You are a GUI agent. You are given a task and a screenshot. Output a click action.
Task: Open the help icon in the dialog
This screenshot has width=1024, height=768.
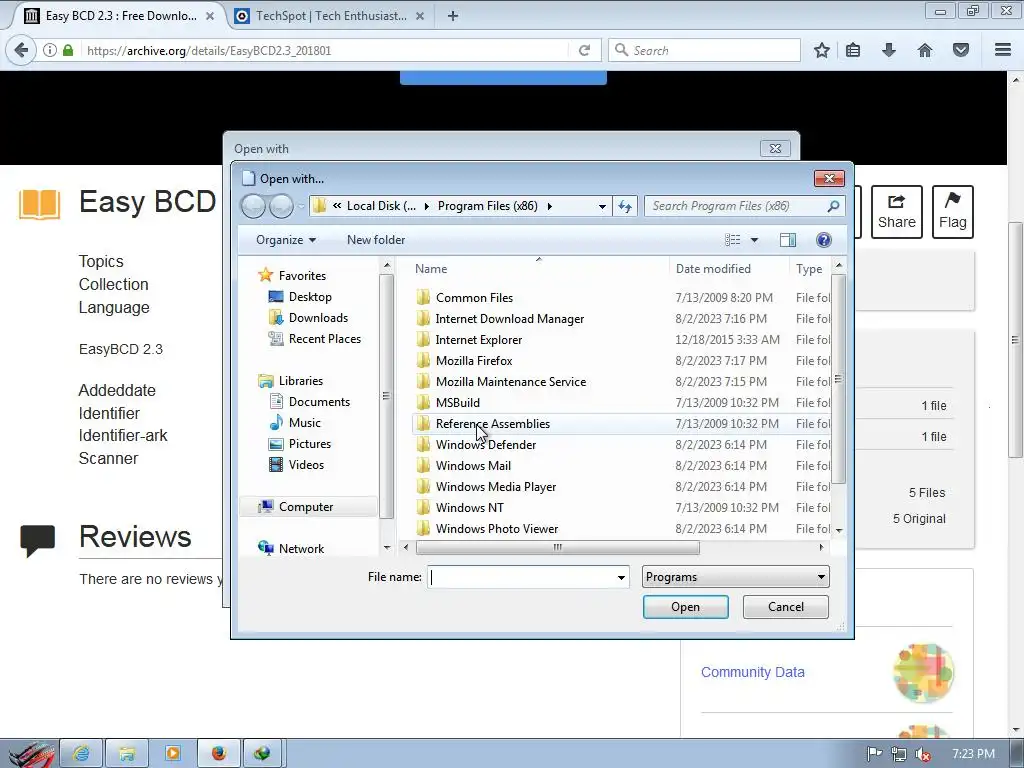824,240
